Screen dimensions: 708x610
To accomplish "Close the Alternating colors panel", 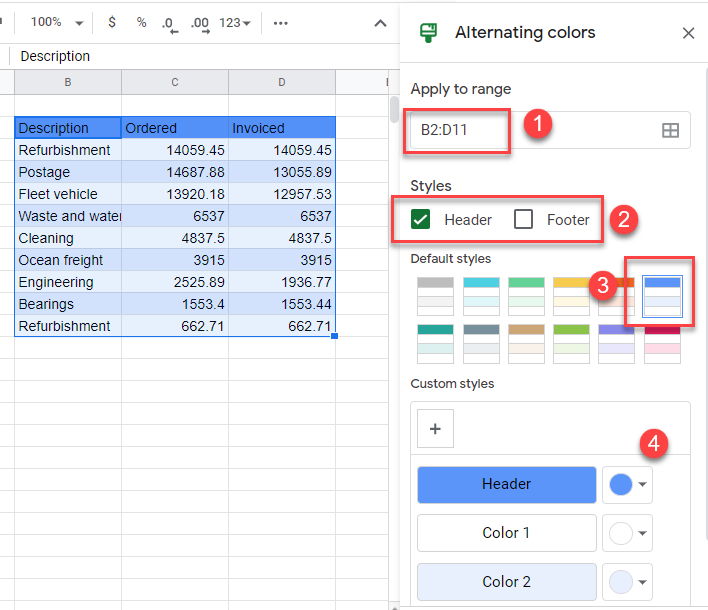I will pos(688,33).
